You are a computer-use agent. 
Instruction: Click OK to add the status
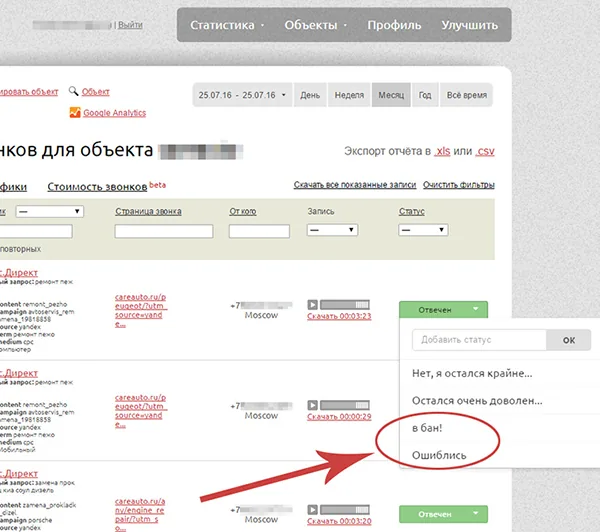click(568, 340)
